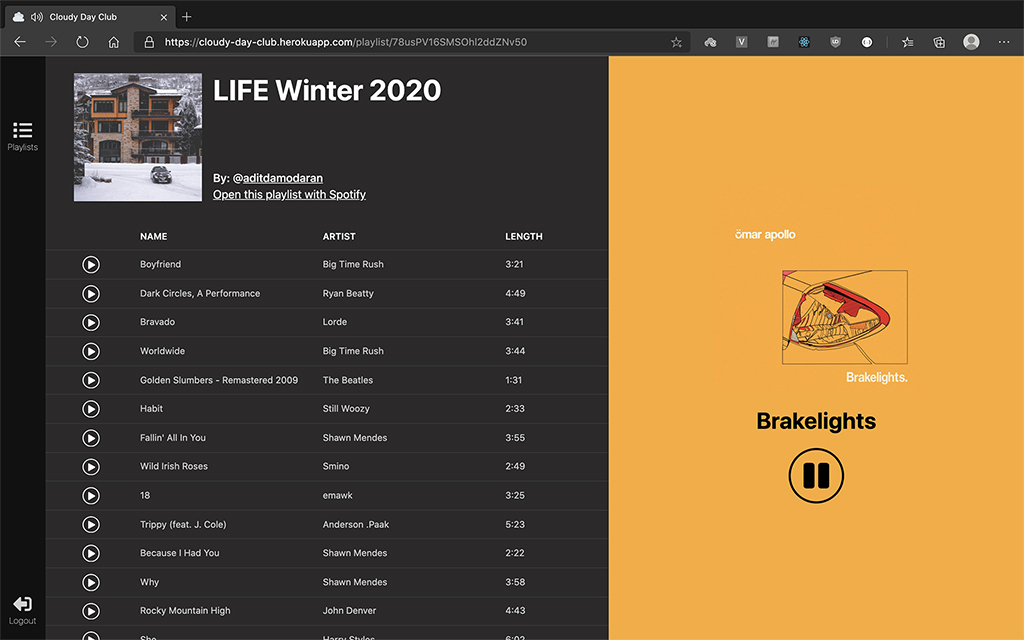Click the browser refresh button
Image resolution: width=1024 pixels, height=640 pixels.
83,42
